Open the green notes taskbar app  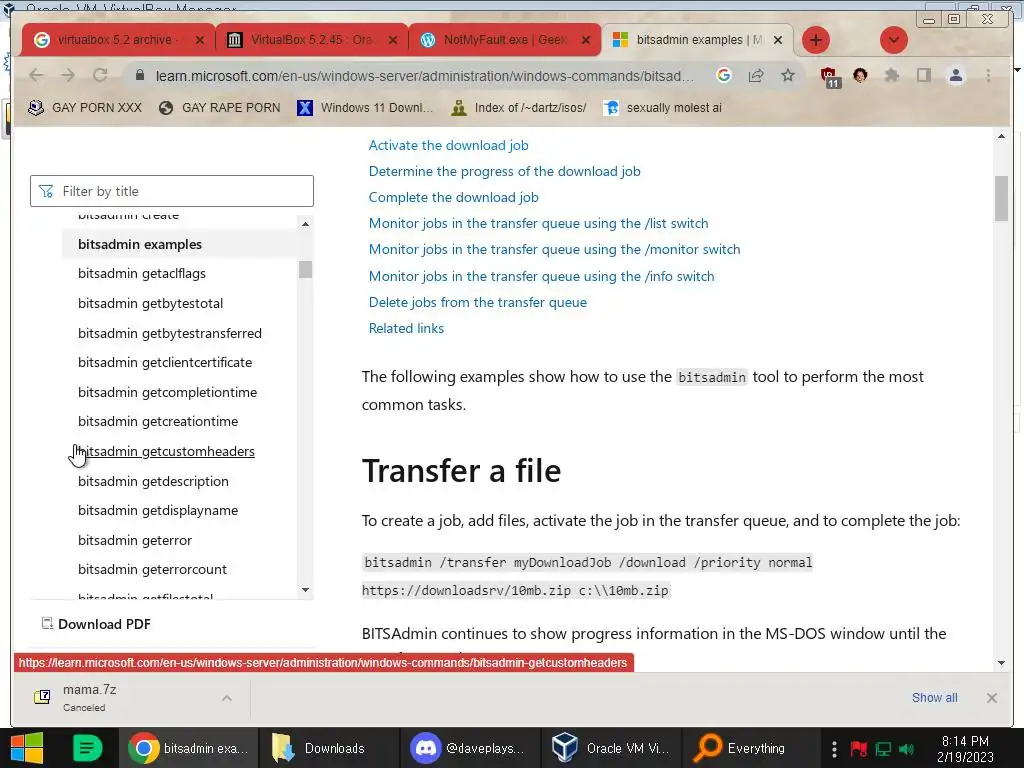[87, 748]
